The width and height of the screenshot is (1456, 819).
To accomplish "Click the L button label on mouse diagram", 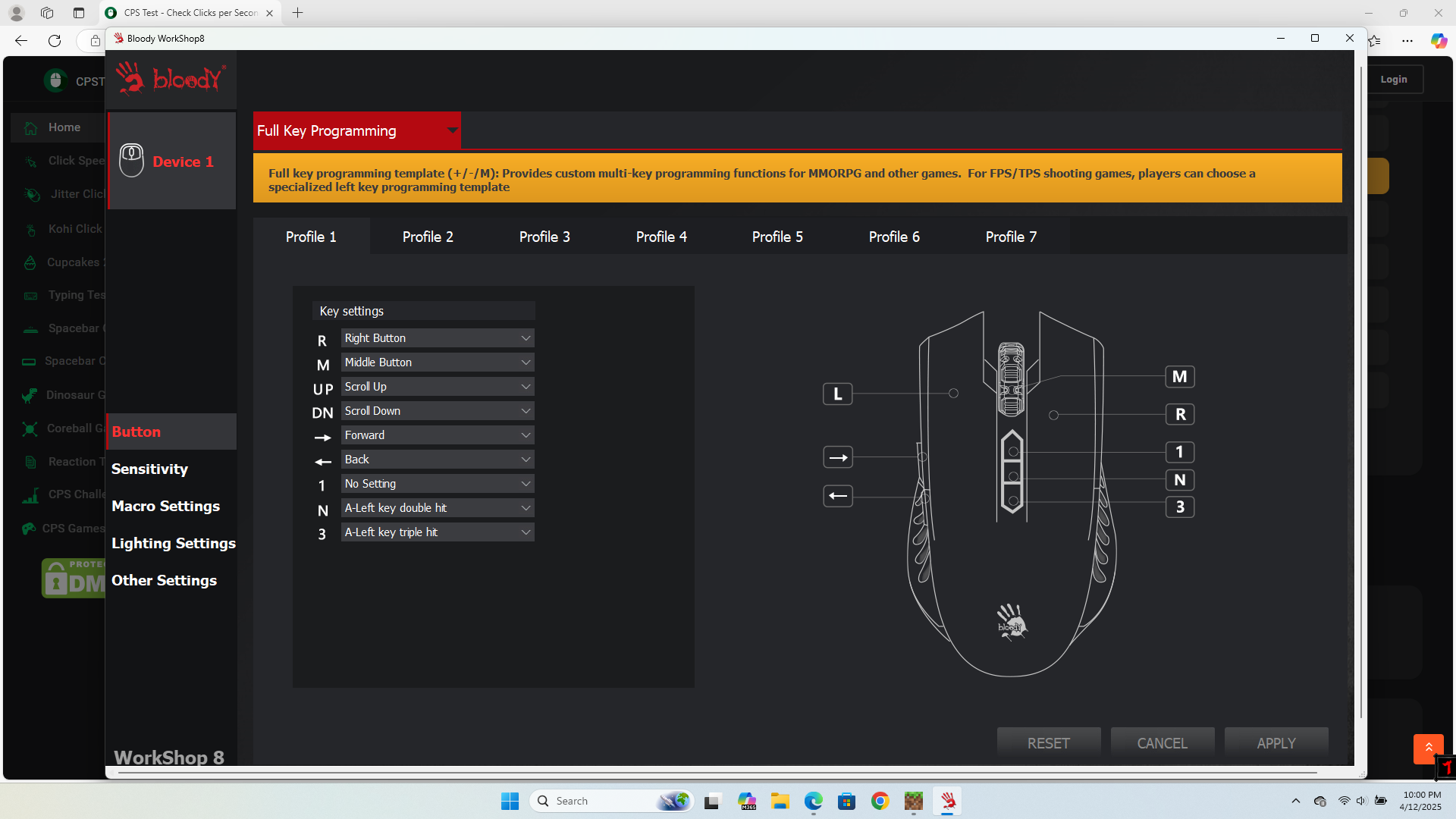I will (x=837, y=394).
